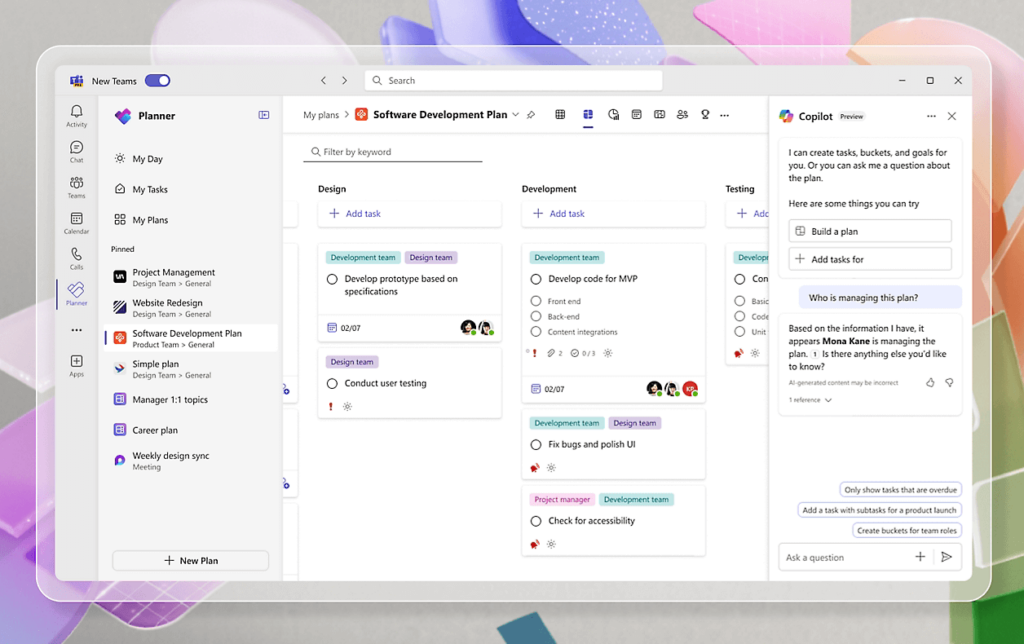Open the Teams icon in left rail
Screen dimensions: 1024x644
coord(76,187)
